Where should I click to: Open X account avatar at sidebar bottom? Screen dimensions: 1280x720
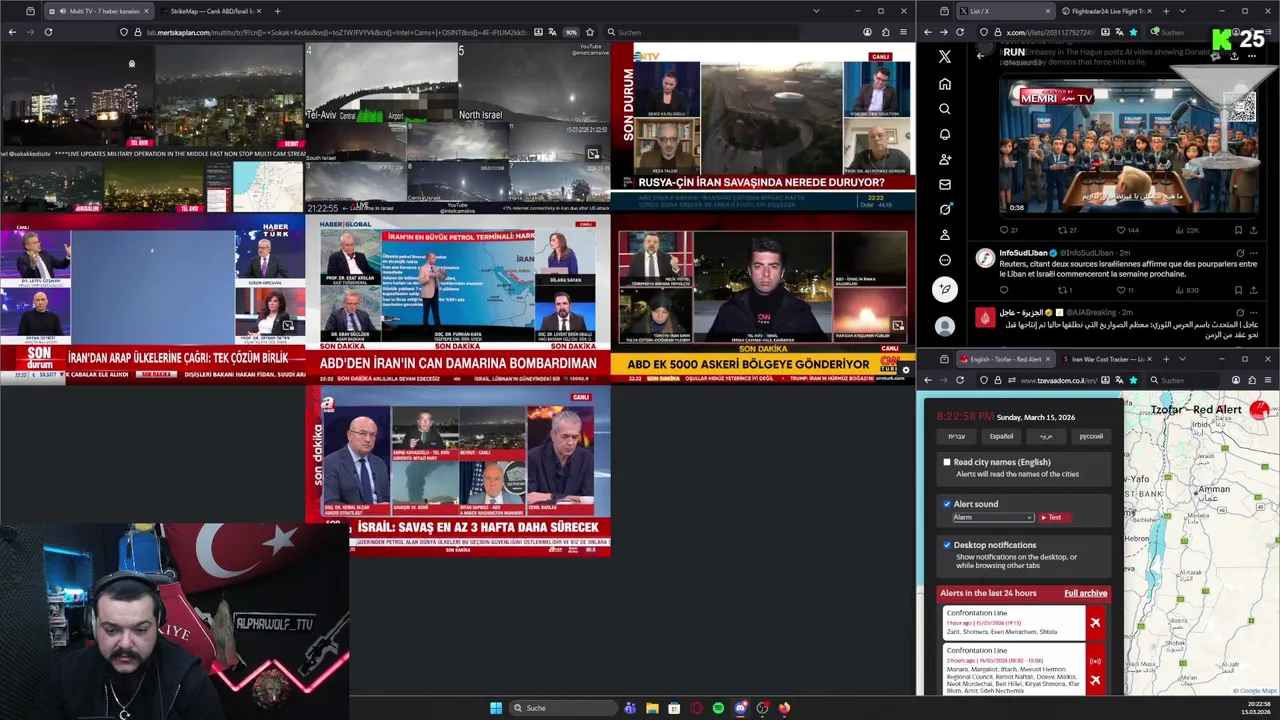click(945, 326)
